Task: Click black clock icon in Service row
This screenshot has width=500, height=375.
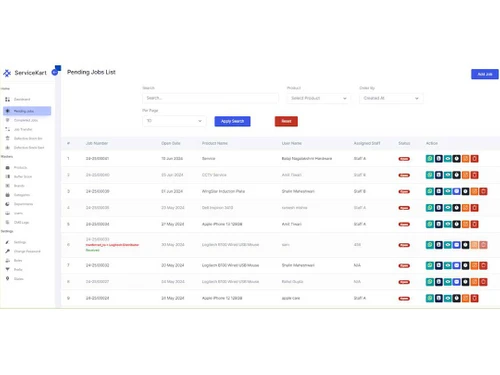Action: point(456,159)
